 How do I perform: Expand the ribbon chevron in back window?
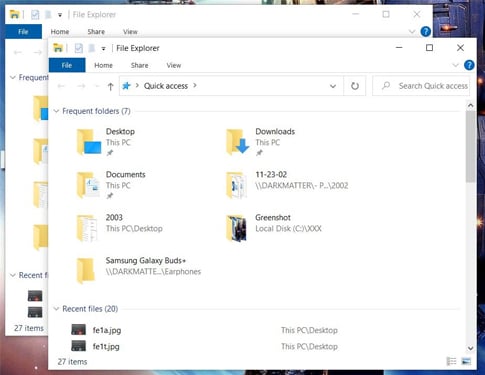tap(412, 32)
